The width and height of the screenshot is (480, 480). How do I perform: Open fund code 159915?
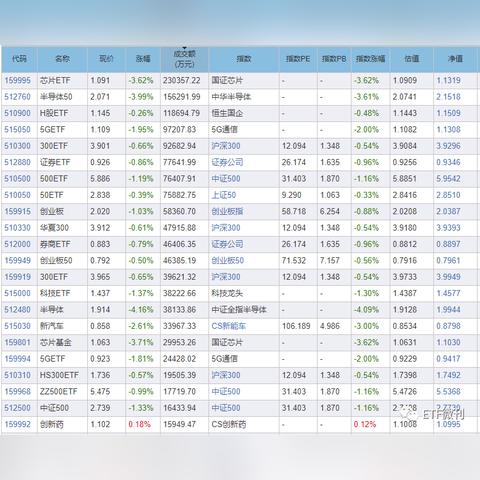[17, 211]
